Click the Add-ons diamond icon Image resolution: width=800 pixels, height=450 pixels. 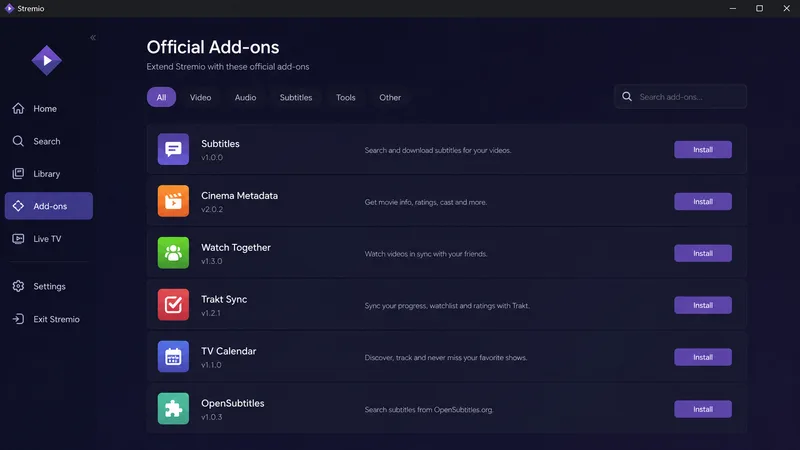(x=18, y=206)
